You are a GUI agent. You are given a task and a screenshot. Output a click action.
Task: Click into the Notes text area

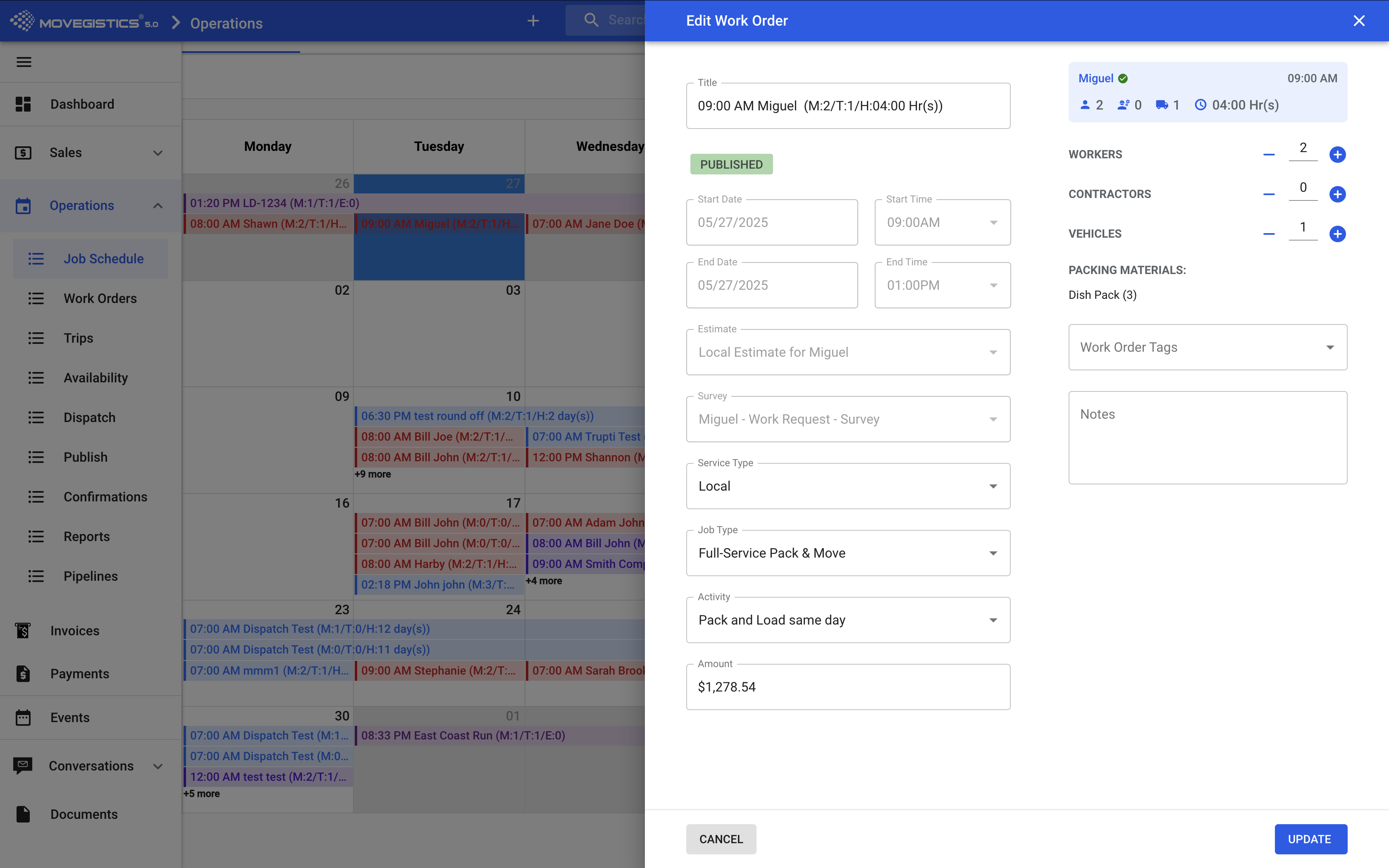1208,437
